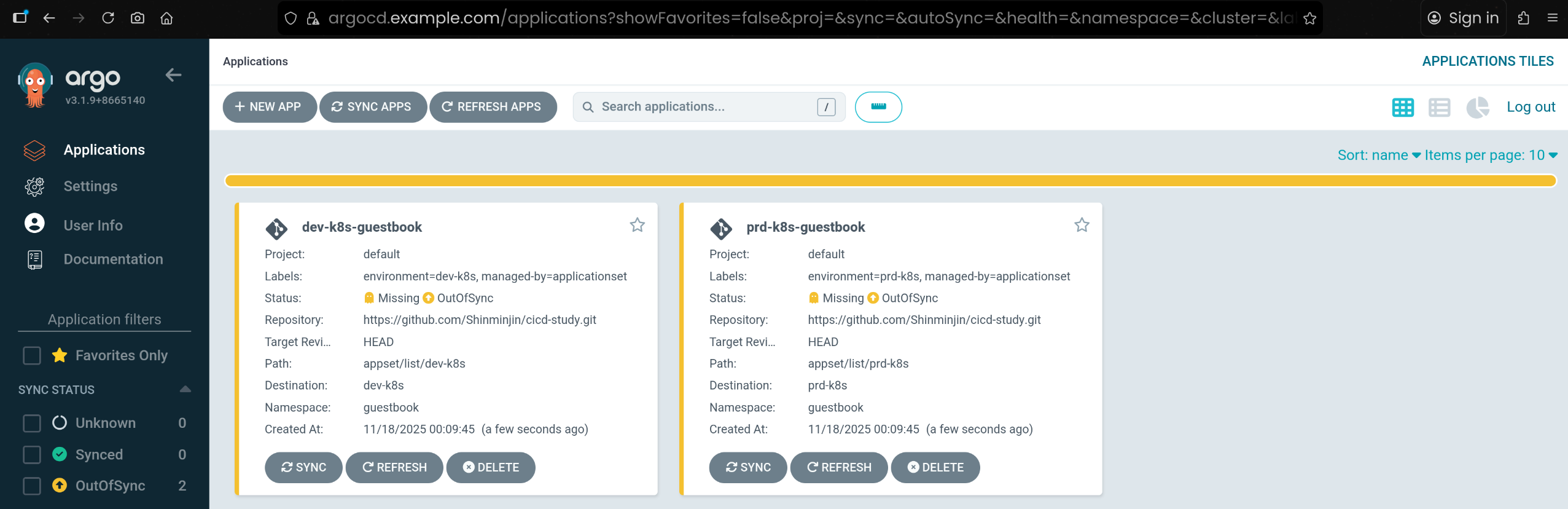1568x509 pixels.
Task: Open the Sort: name dropdown
Action: click(1379, 155)
